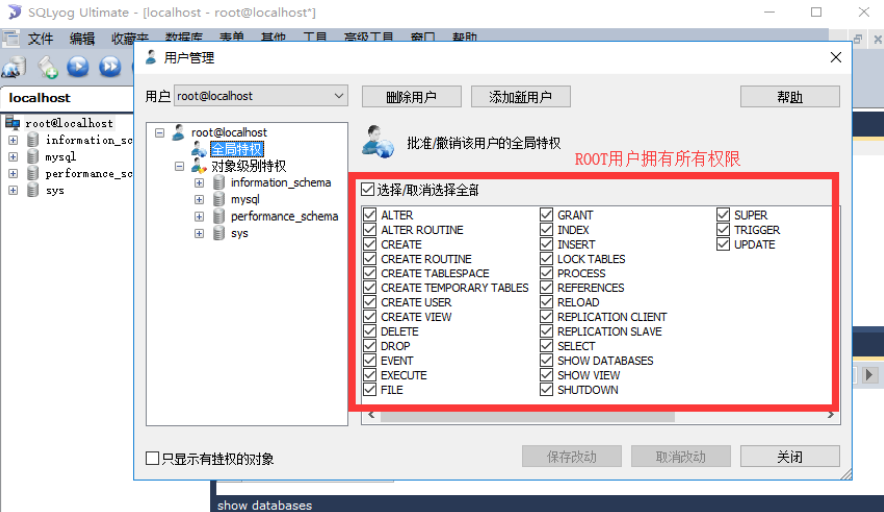The width and height of the screenshot is (884, 512).
Task: Click the 取消改动 button
Action: point(680,456)
